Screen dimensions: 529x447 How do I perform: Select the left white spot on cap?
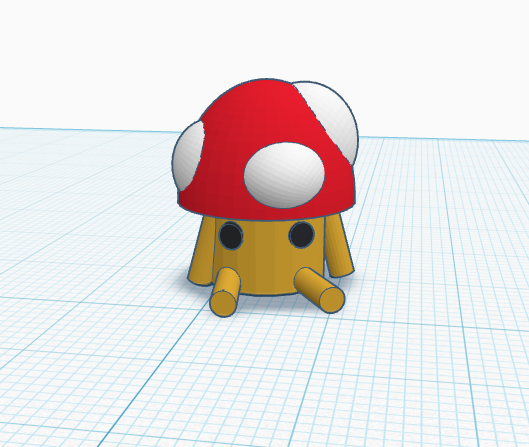(x=188, y=156)
